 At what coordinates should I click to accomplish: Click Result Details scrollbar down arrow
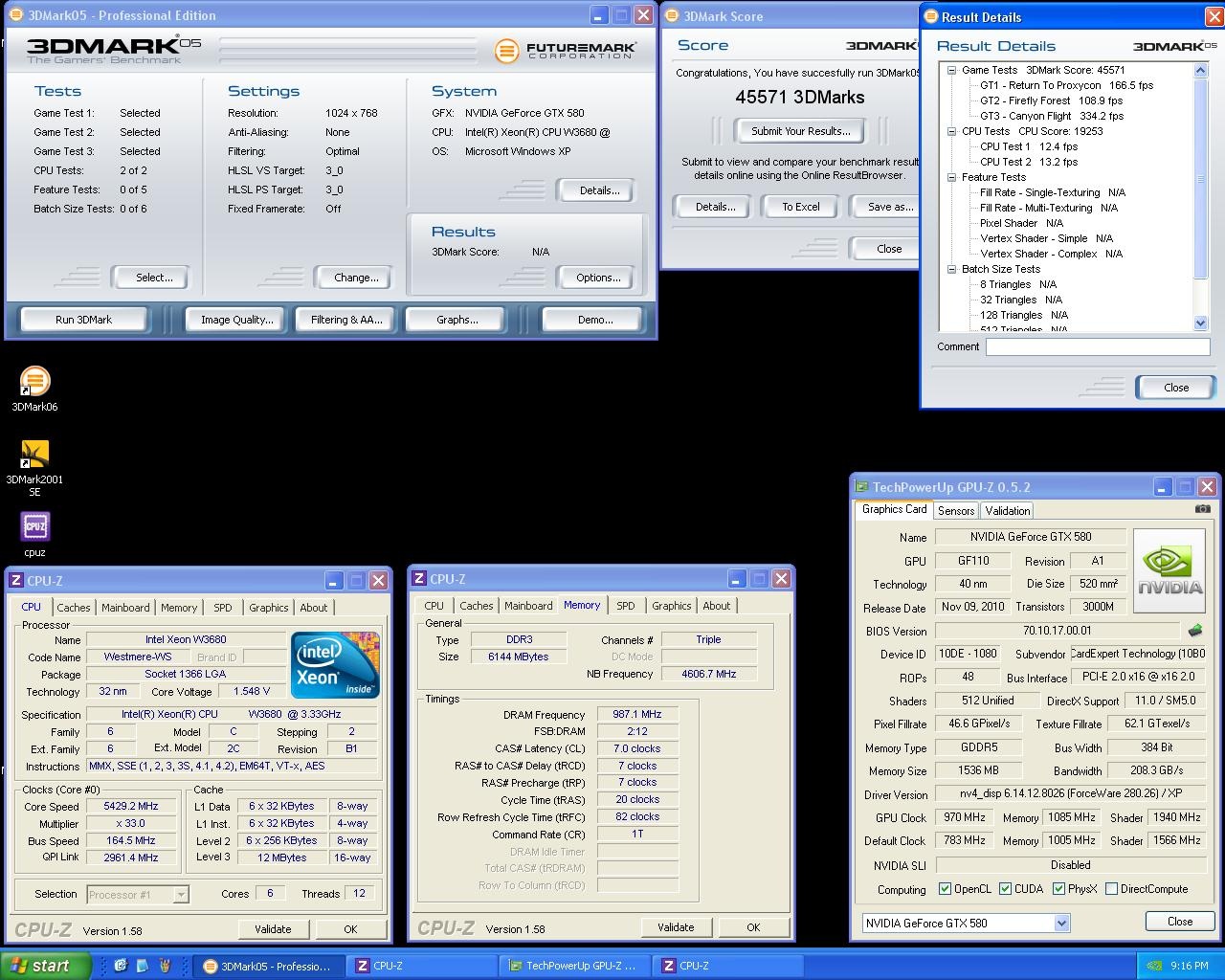pos(1201,323)
